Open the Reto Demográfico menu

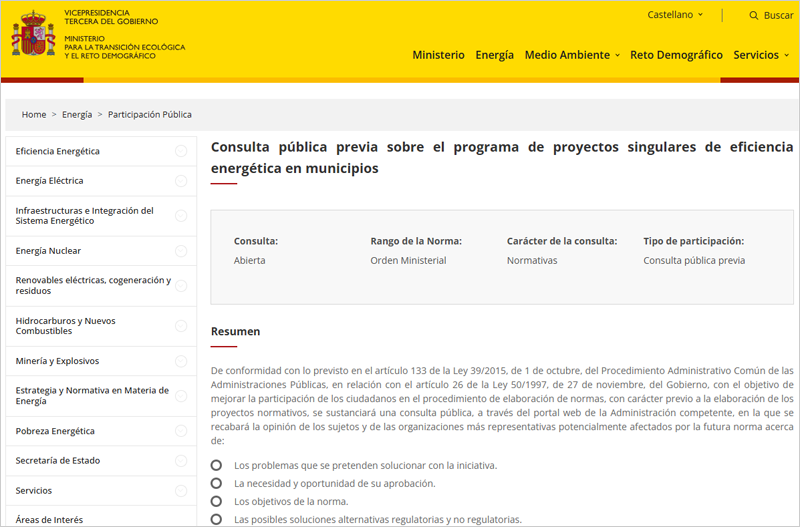tap(676, 55)
